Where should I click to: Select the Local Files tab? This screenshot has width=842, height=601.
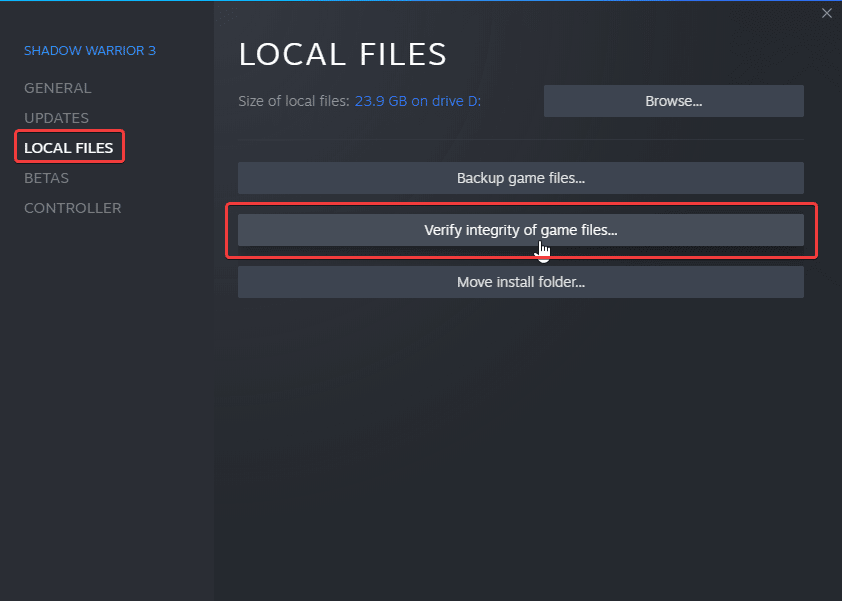[x=69, y=148]
